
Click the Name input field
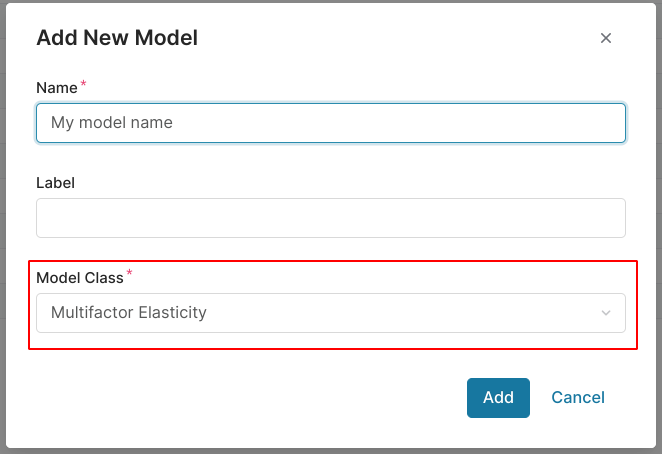pos(330,123)
